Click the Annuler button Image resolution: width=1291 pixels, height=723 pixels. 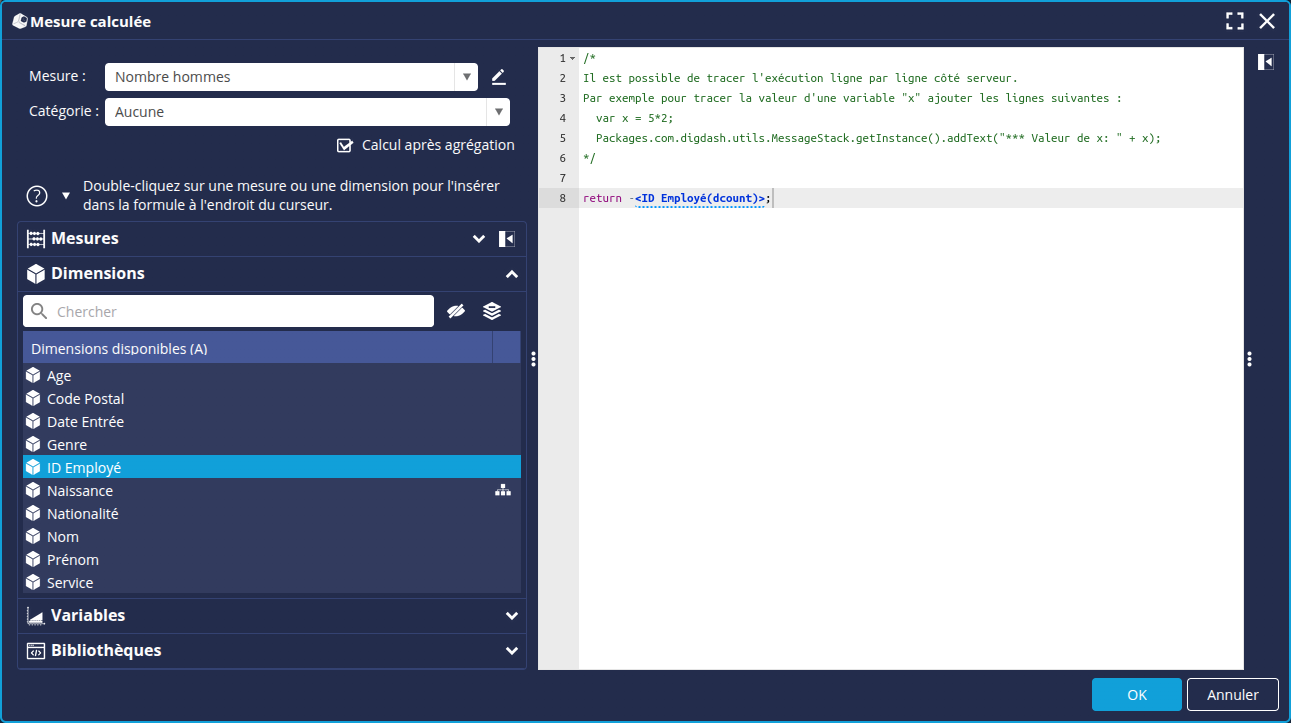coord(1232,695)
